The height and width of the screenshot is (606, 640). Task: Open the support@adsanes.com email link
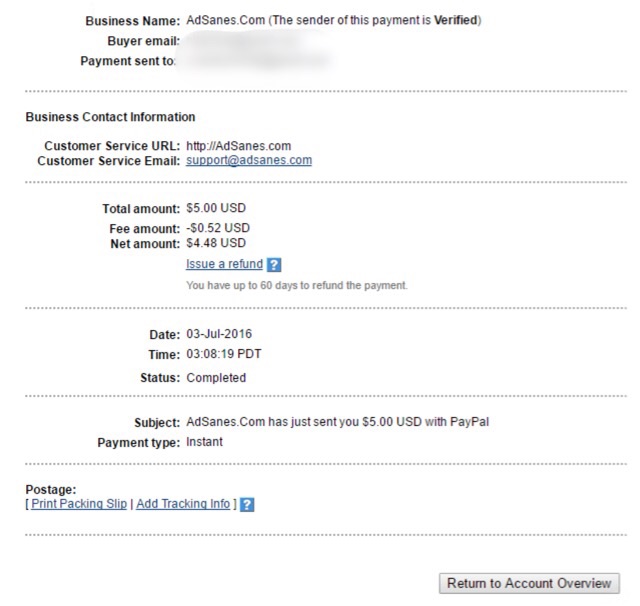[x=249, y=160]
